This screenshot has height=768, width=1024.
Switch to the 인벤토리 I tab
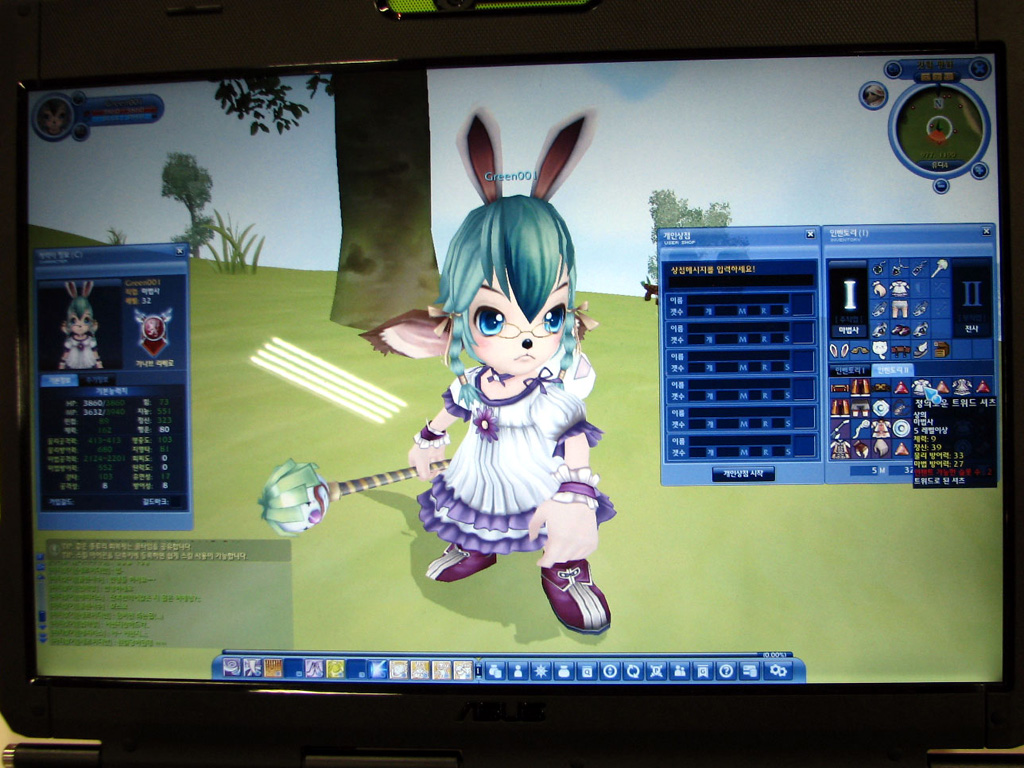[x=850, y=370]
